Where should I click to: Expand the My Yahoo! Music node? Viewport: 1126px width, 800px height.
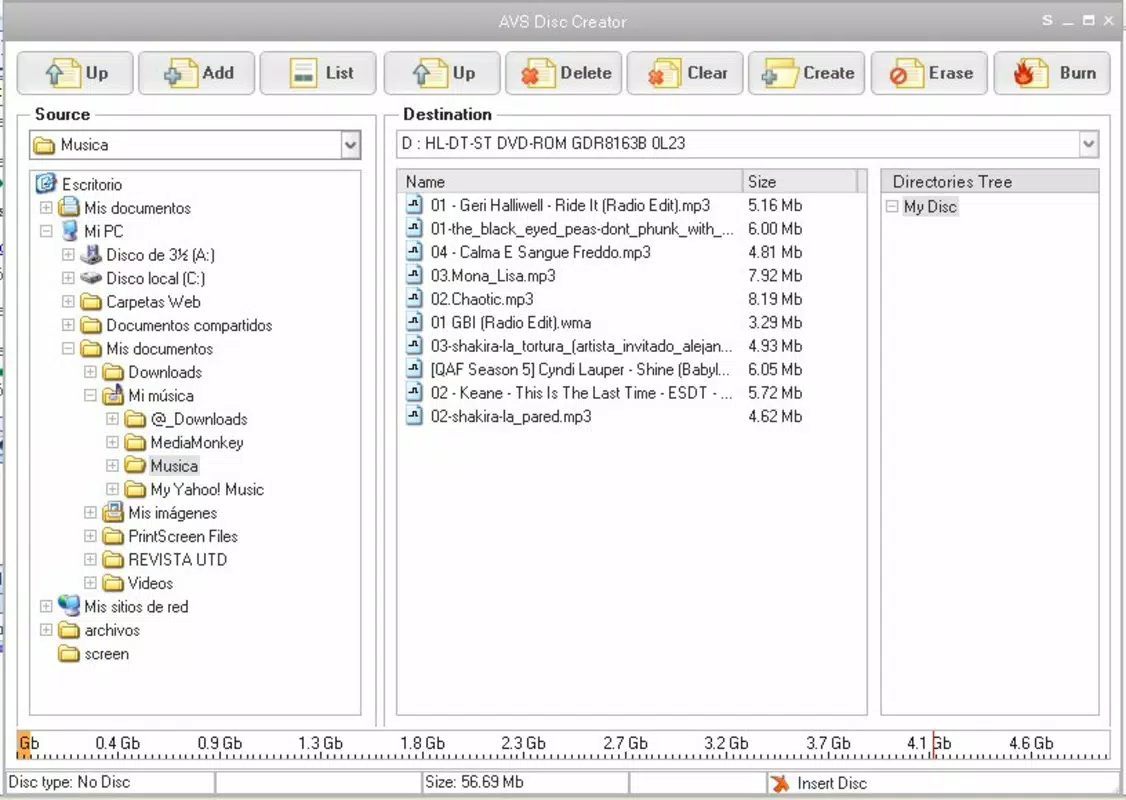click(x=113, y=489)
